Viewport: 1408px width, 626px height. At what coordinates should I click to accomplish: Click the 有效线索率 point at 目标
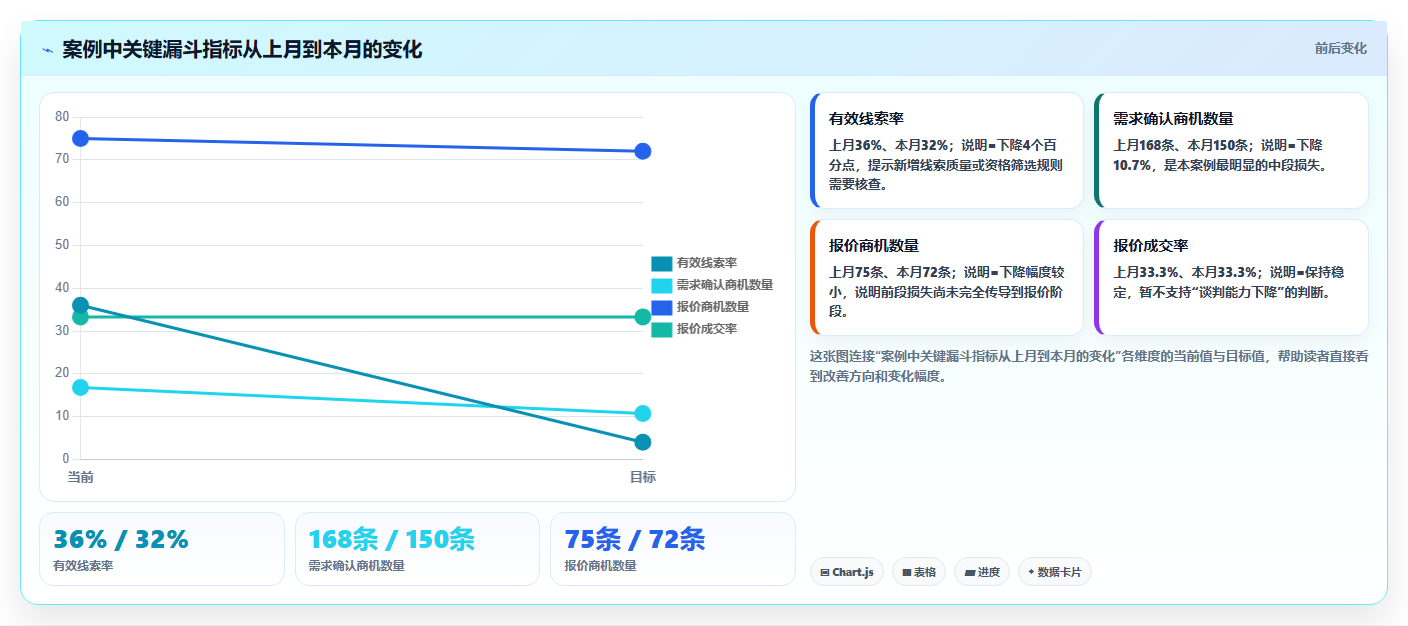[x=643, y=442]
